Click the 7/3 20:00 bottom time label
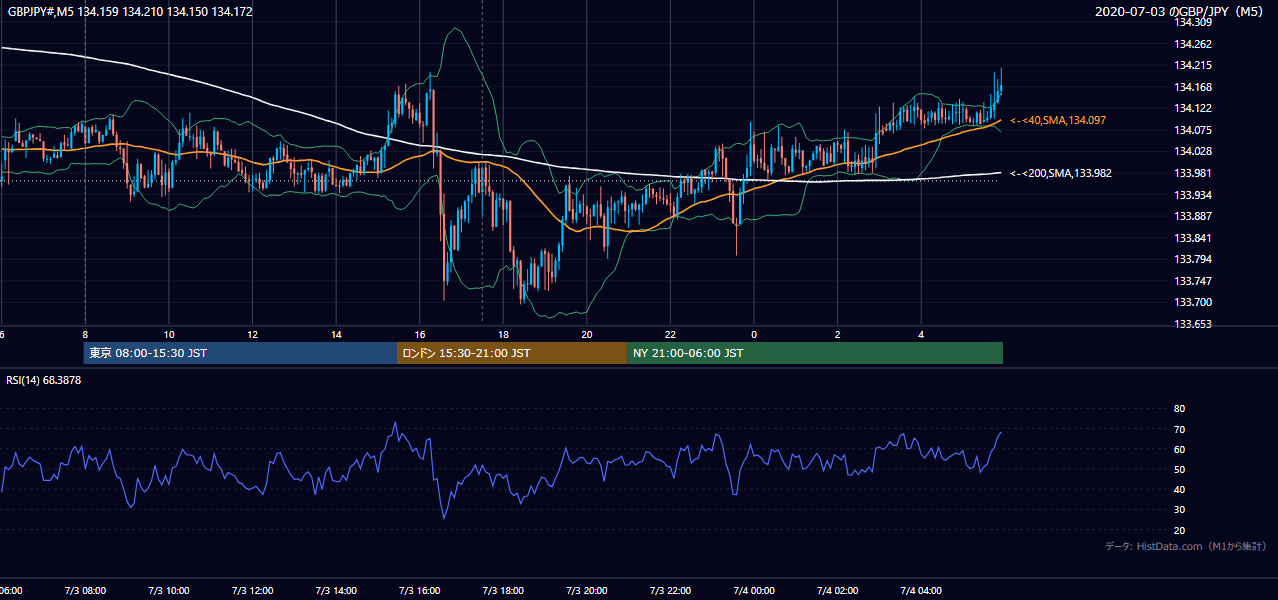This screenshot has height=600, width=1278. [x=587, y=591]
